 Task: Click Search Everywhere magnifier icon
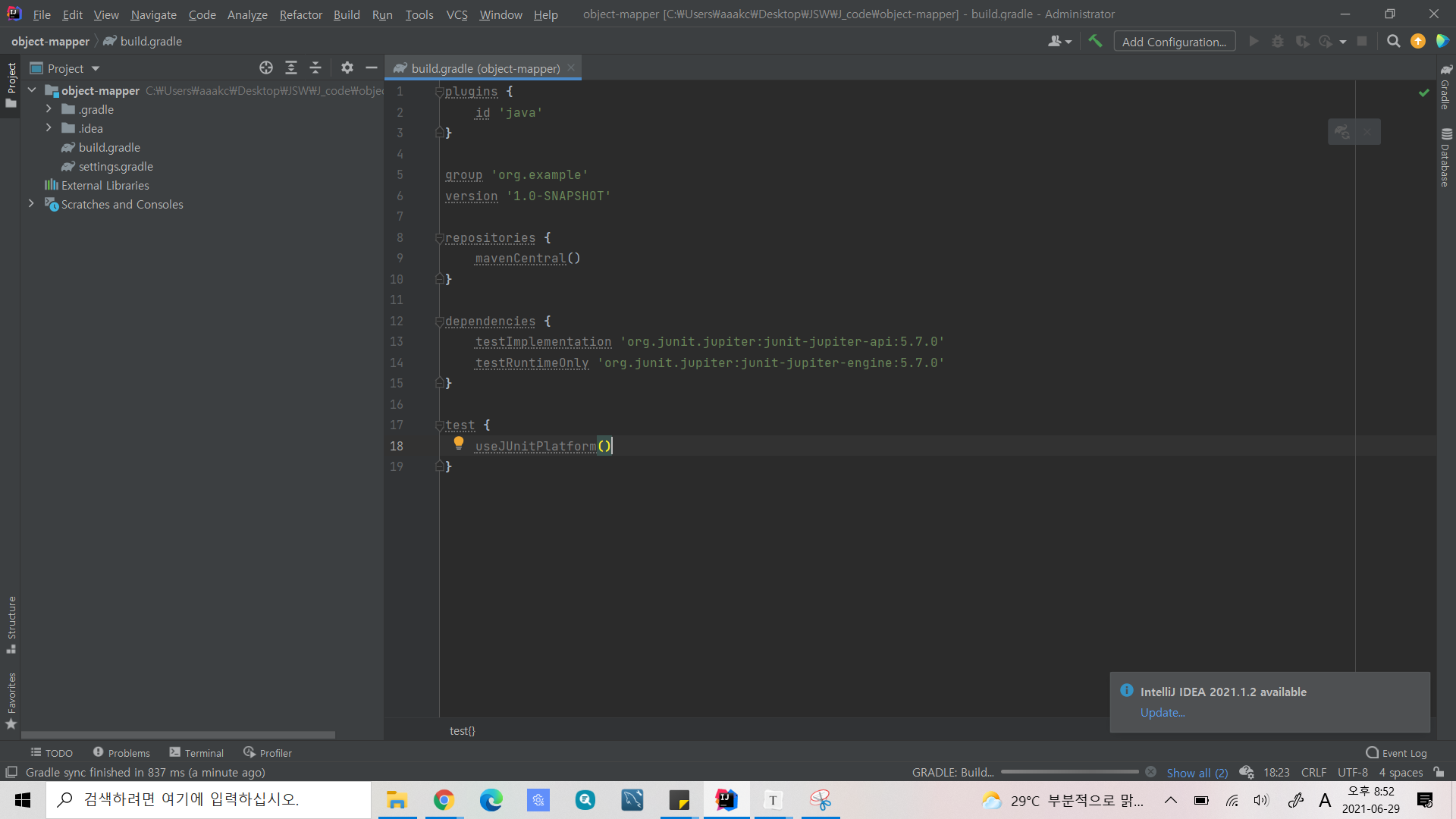1393,42
